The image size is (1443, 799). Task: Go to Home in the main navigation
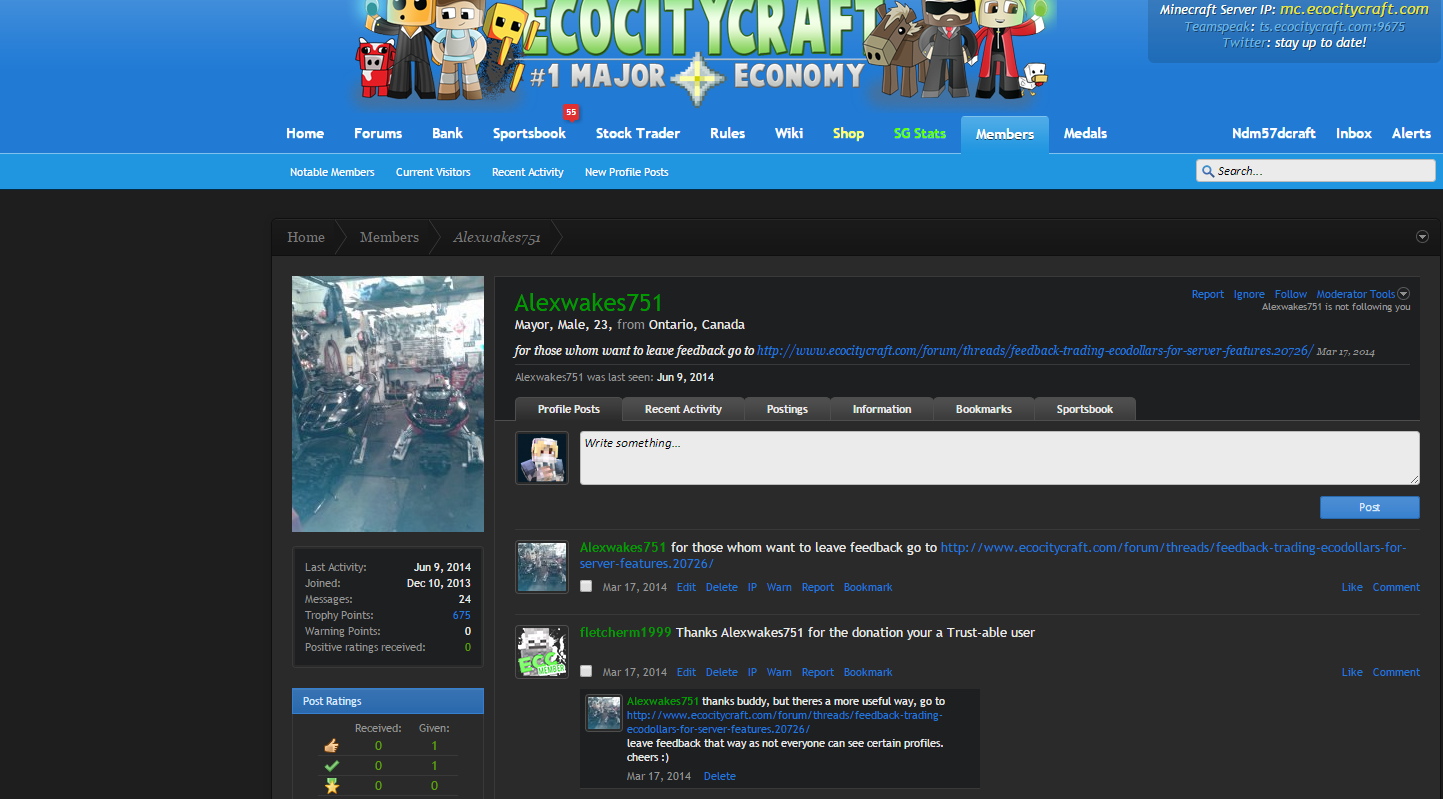coord(305,133)
